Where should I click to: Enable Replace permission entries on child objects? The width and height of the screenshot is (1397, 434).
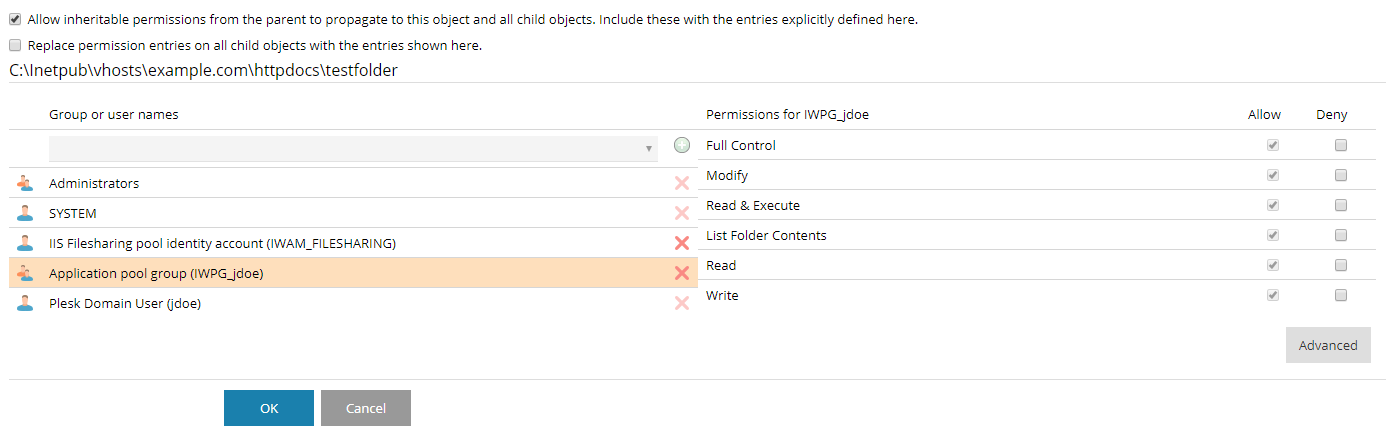(x=15, y=45)
